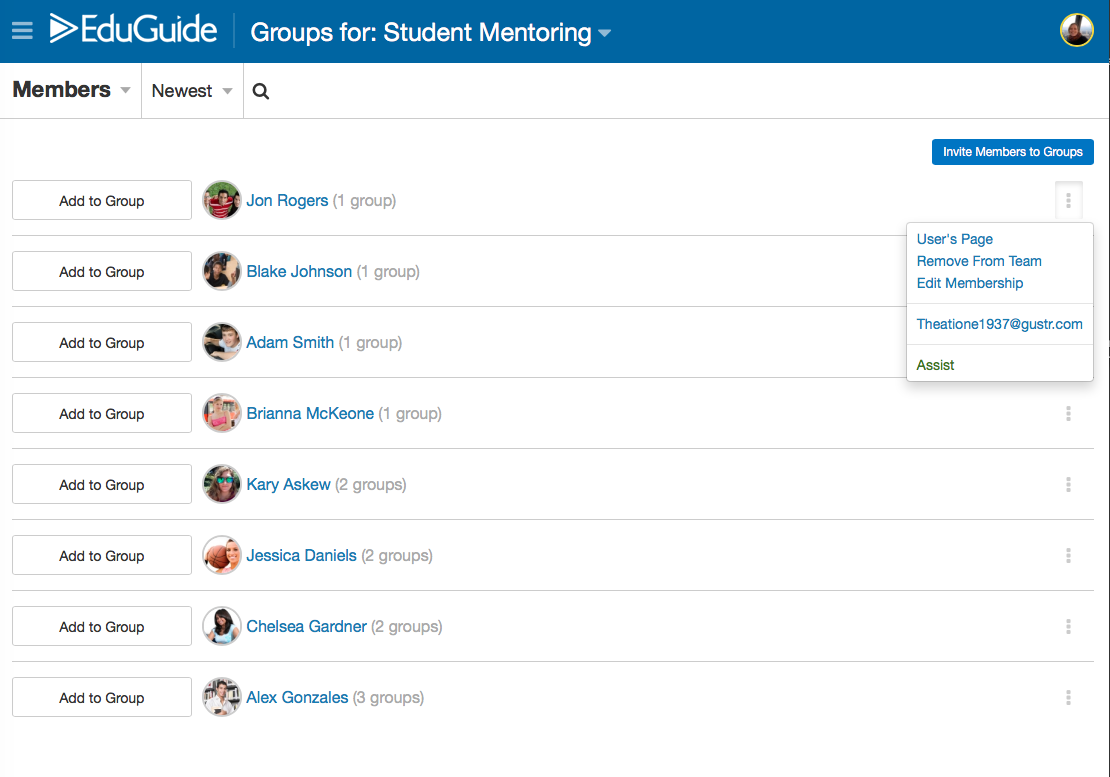Open the Members view dropdown
The image size is (1110, 777).
coord(71,90)
